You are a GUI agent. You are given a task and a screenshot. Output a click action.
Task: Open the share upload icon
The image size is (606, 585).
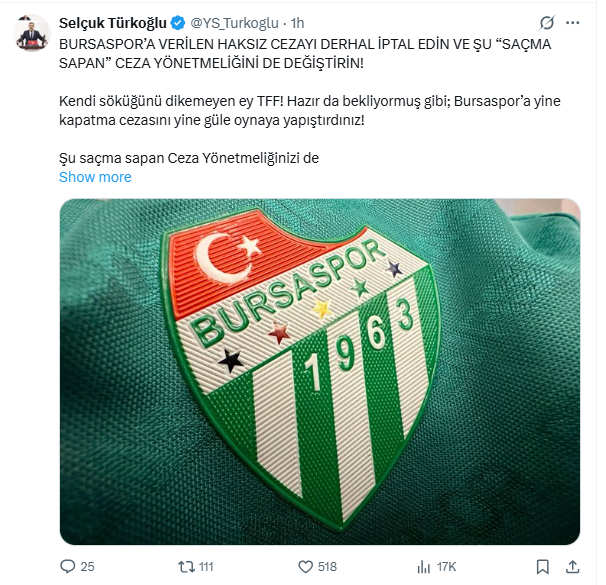[572, 567]
